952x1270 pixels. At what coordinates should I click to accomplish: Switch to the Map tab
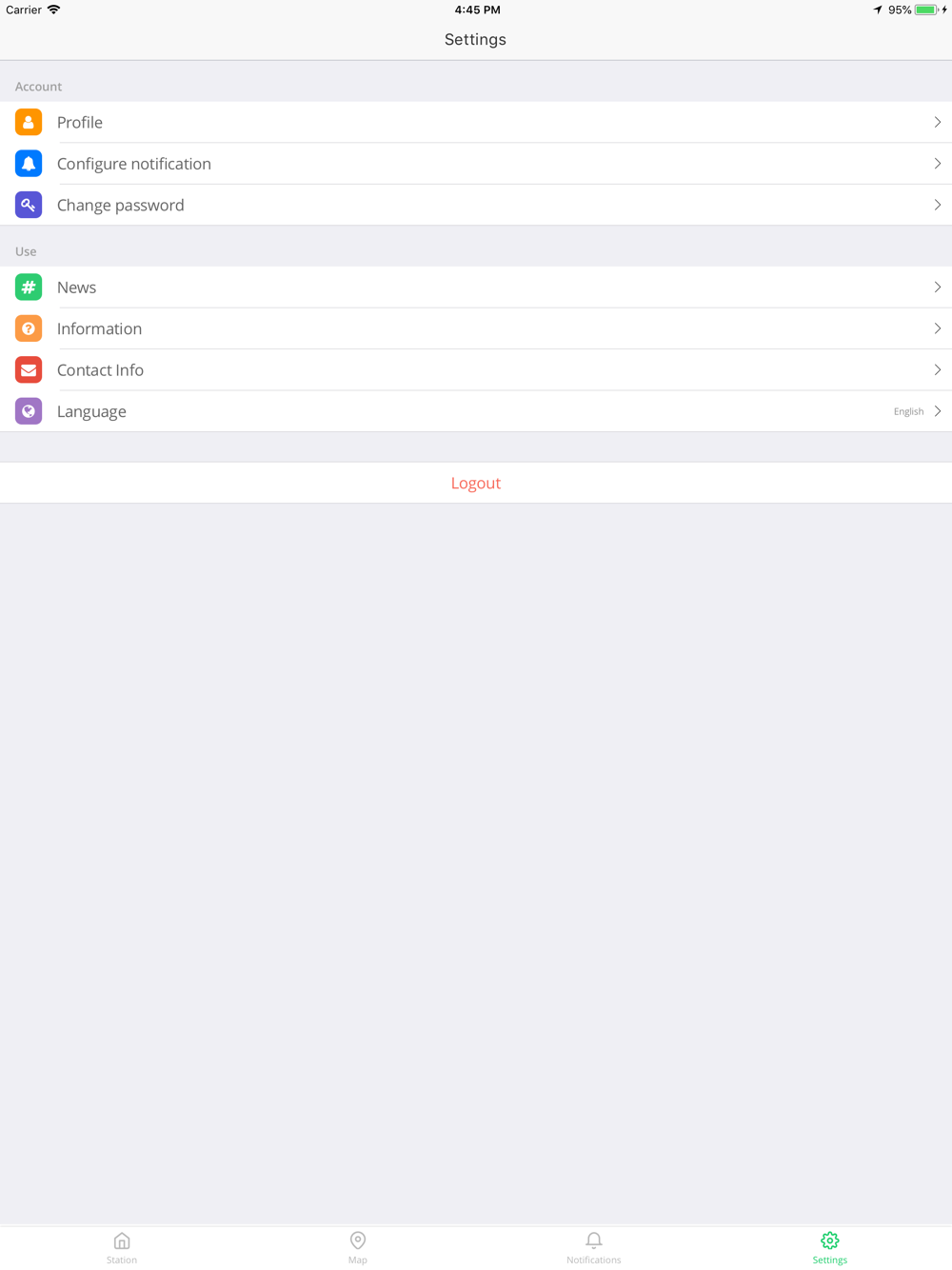pos(358,1248)
